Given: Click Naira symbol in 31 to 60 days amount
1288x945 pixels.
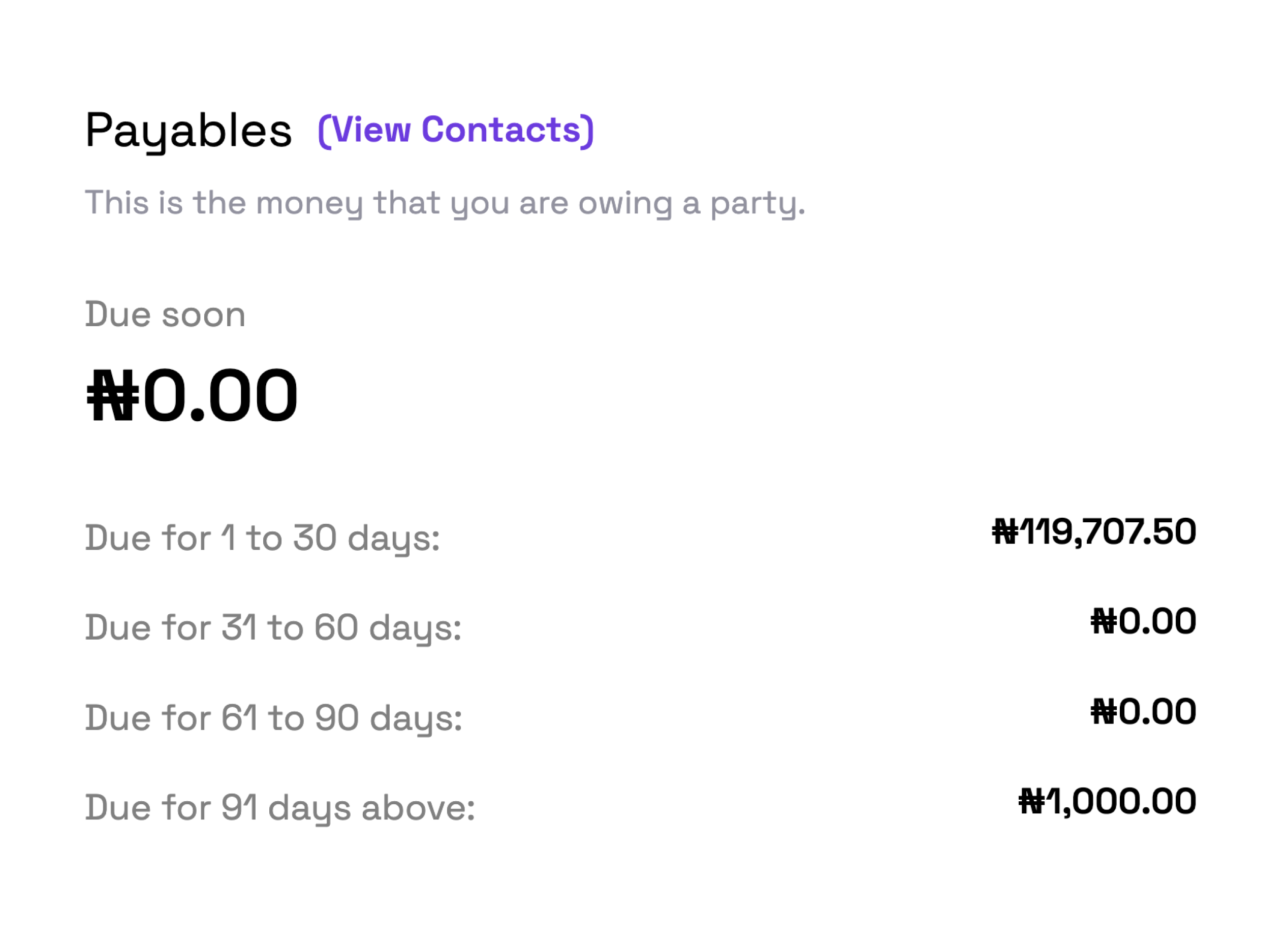Looking at the screenshot, I should pos(1104,622).
